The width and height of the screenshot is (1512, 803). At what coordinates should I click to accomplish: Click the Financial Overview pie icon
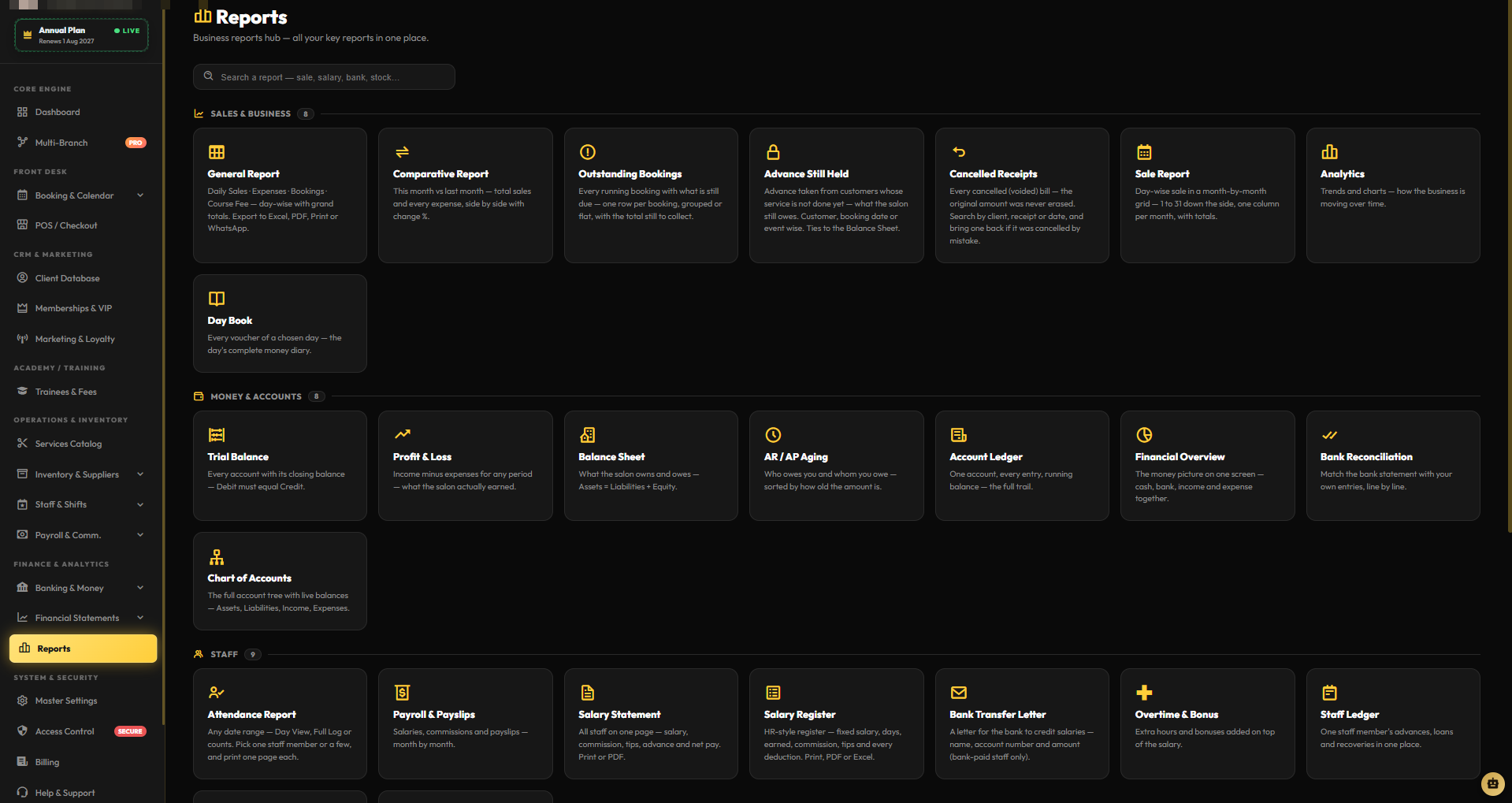pos(1144,435)
